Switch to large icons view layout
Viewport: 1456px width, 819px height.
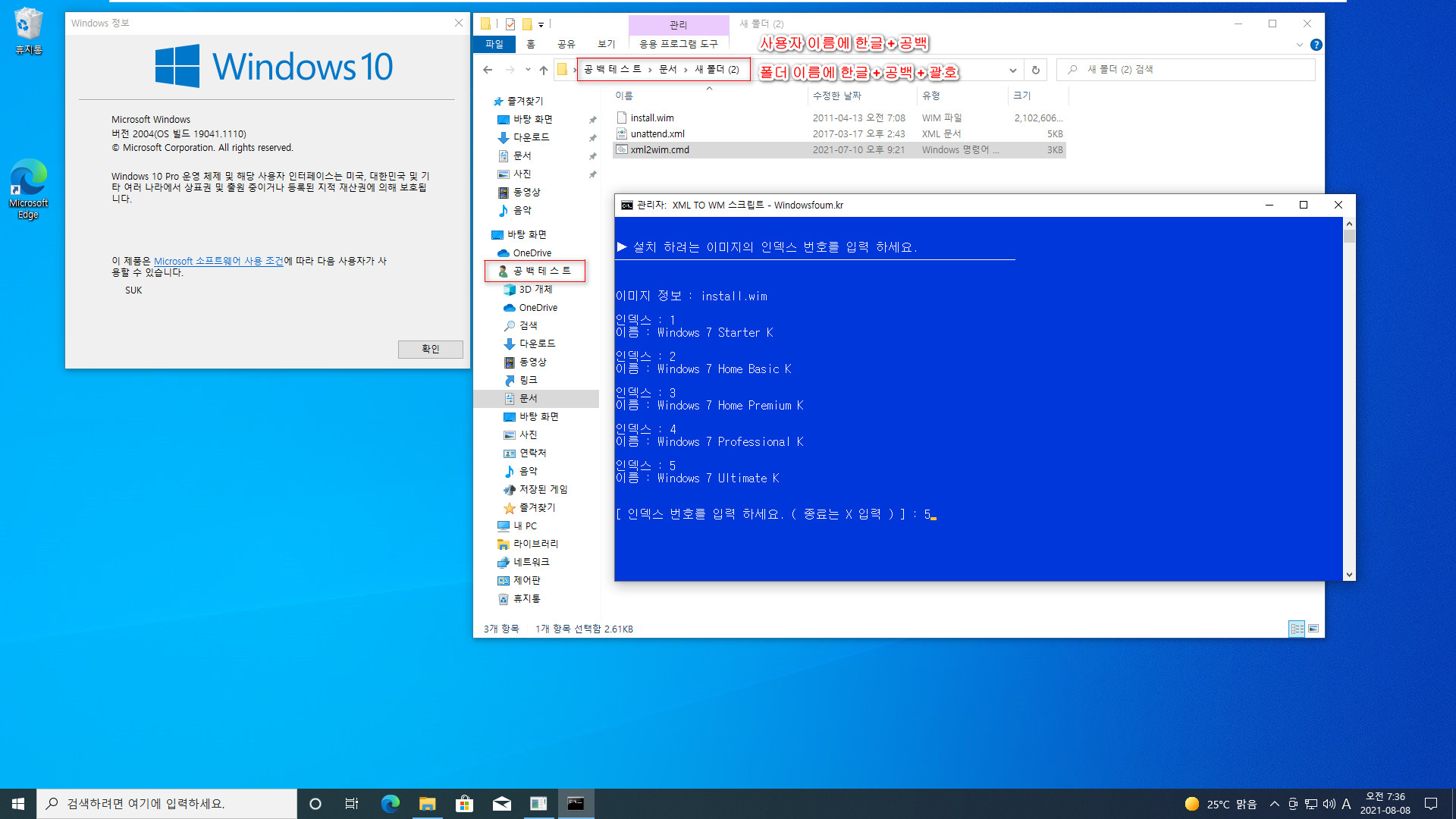click(x=1313, y=629)
